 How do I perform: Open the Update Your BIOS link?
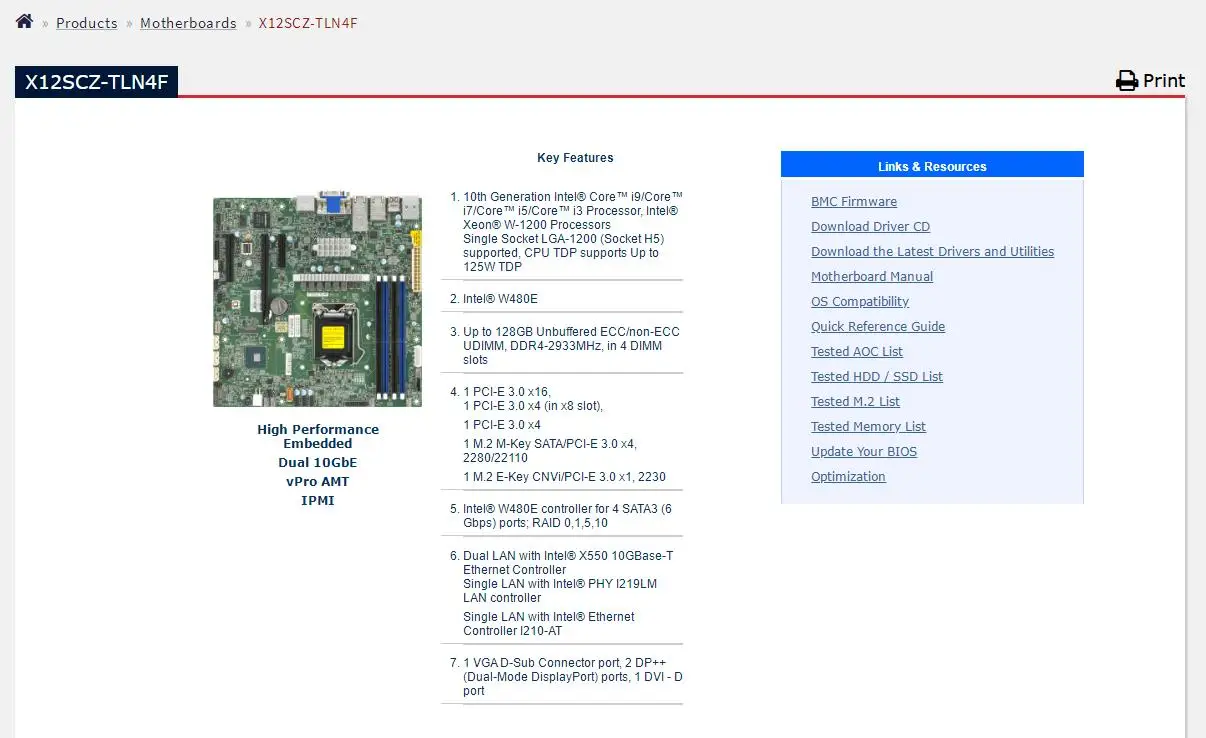864,452
